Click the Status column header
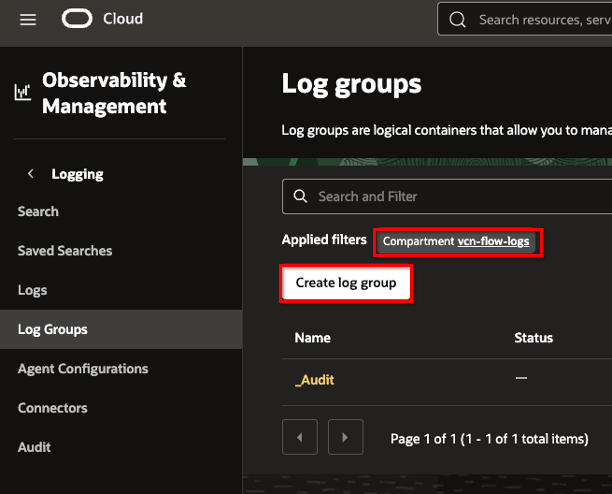Screen dimensions: 612x494 pyautogui.click(x=534, y=338)
